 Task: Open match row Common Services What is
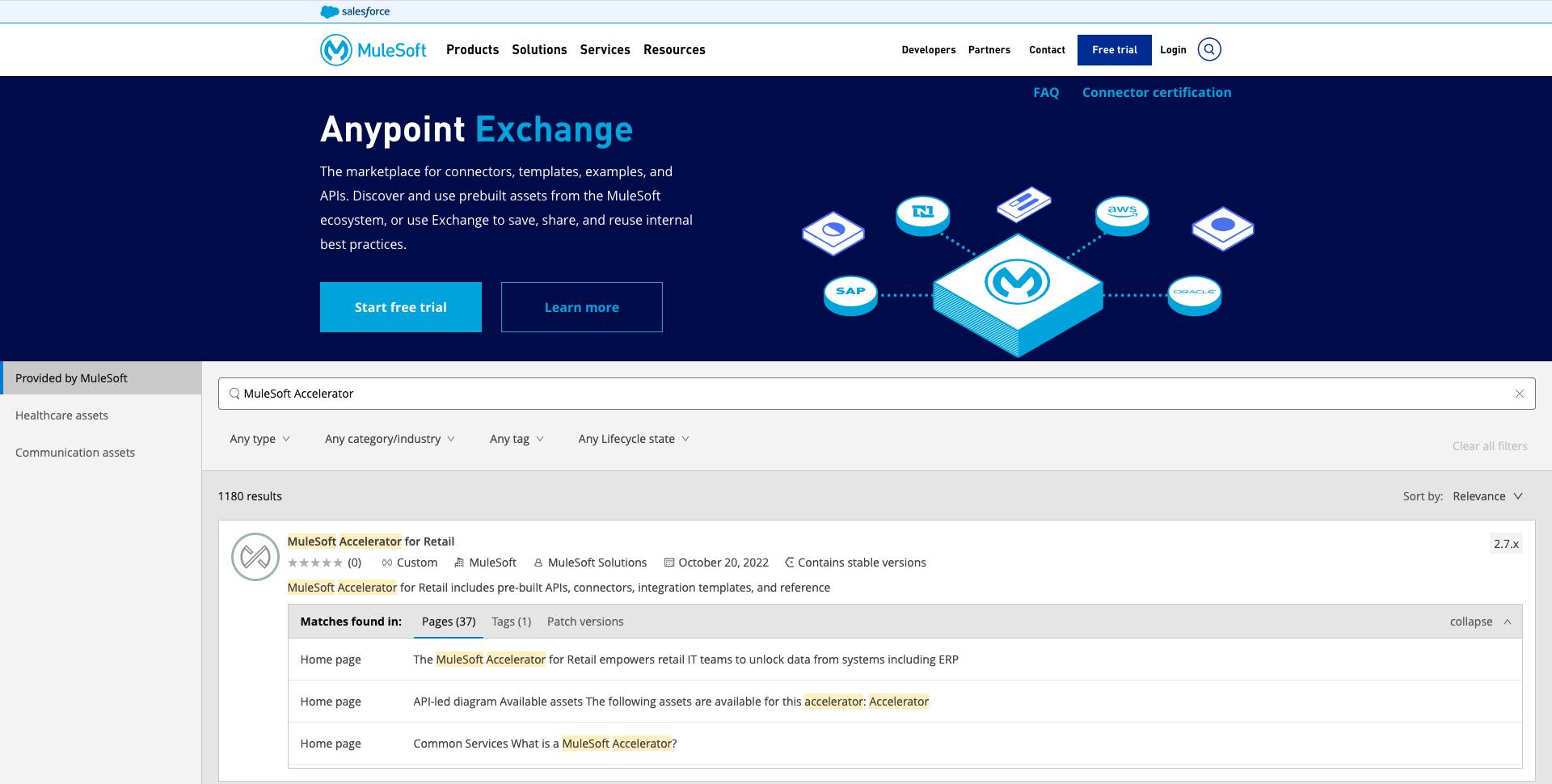(905, 744)
